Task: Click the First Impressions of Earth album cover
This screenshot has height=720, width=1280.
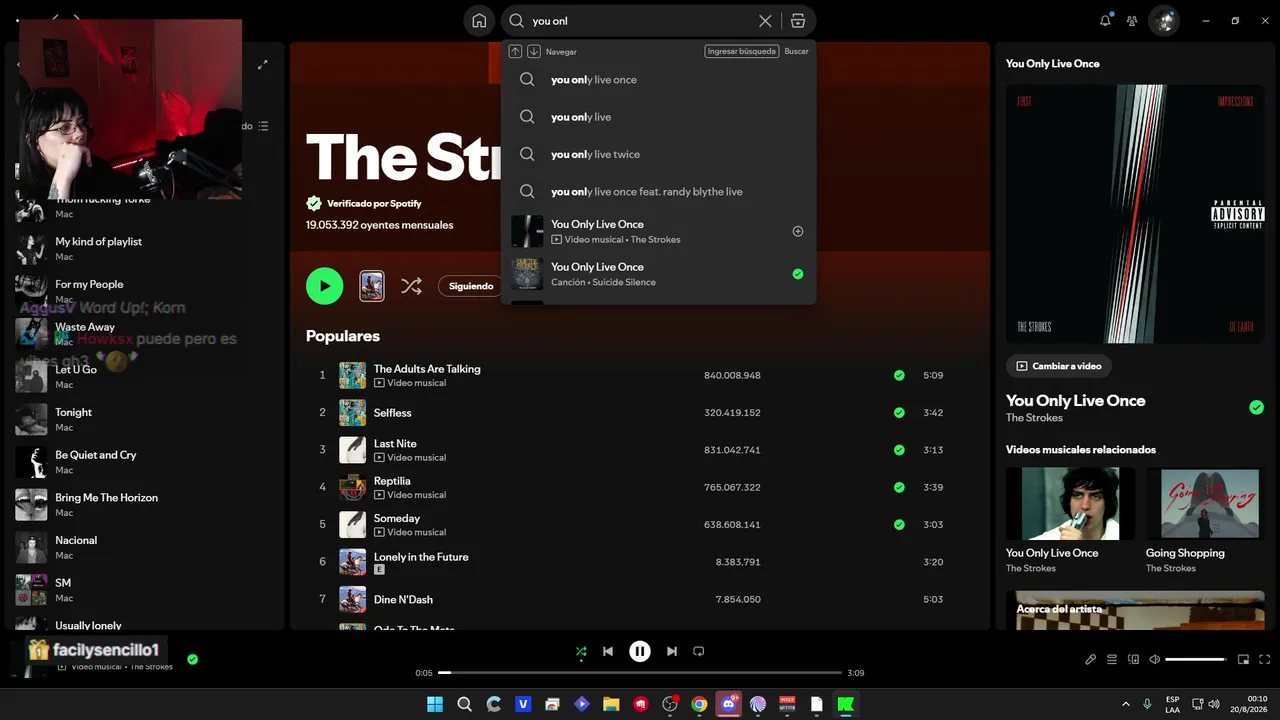Action: [x=1135, y=213]
